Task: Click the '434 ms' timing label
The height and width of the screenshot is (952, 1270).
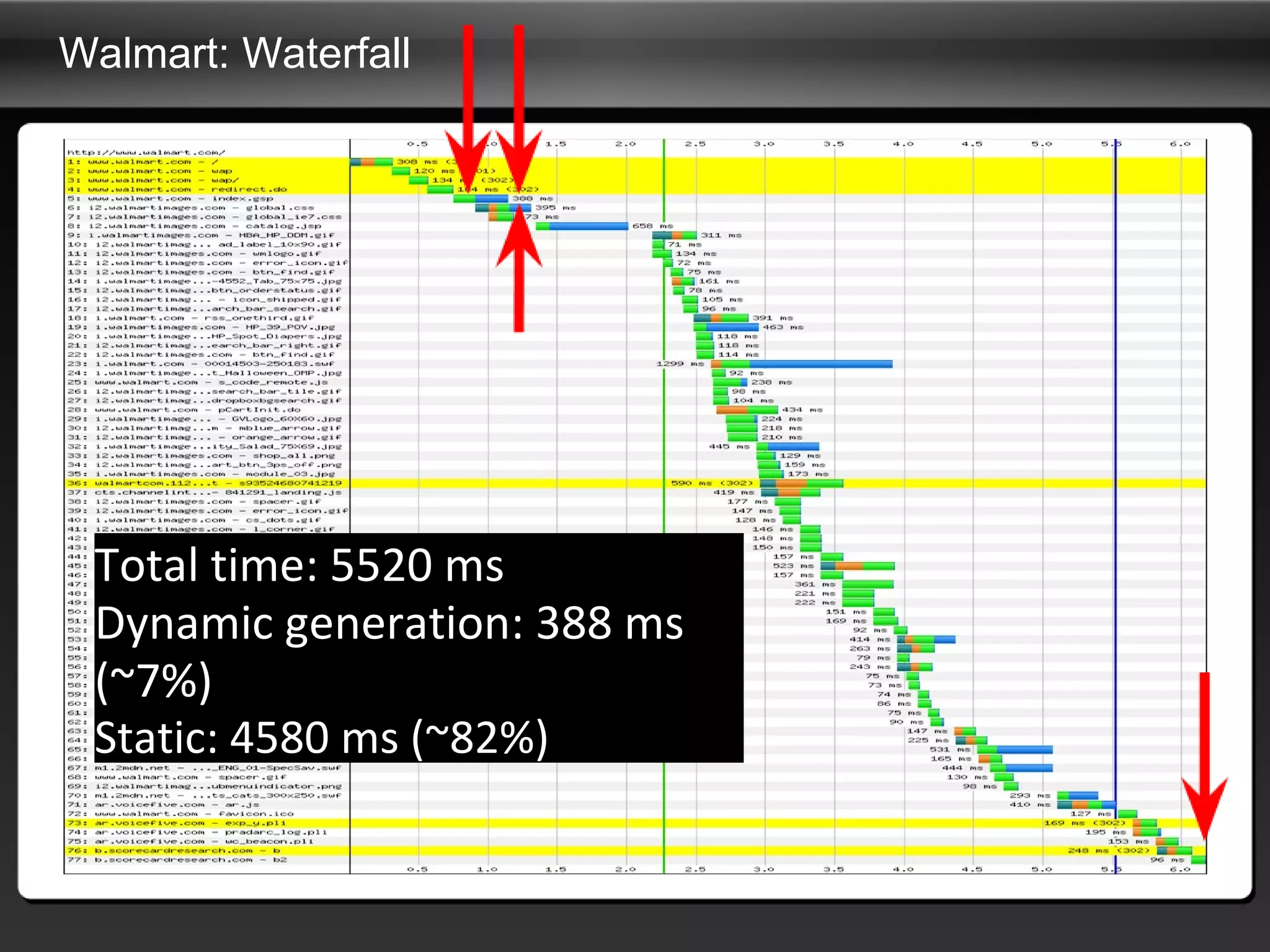Action: click(x=802, y=409)
